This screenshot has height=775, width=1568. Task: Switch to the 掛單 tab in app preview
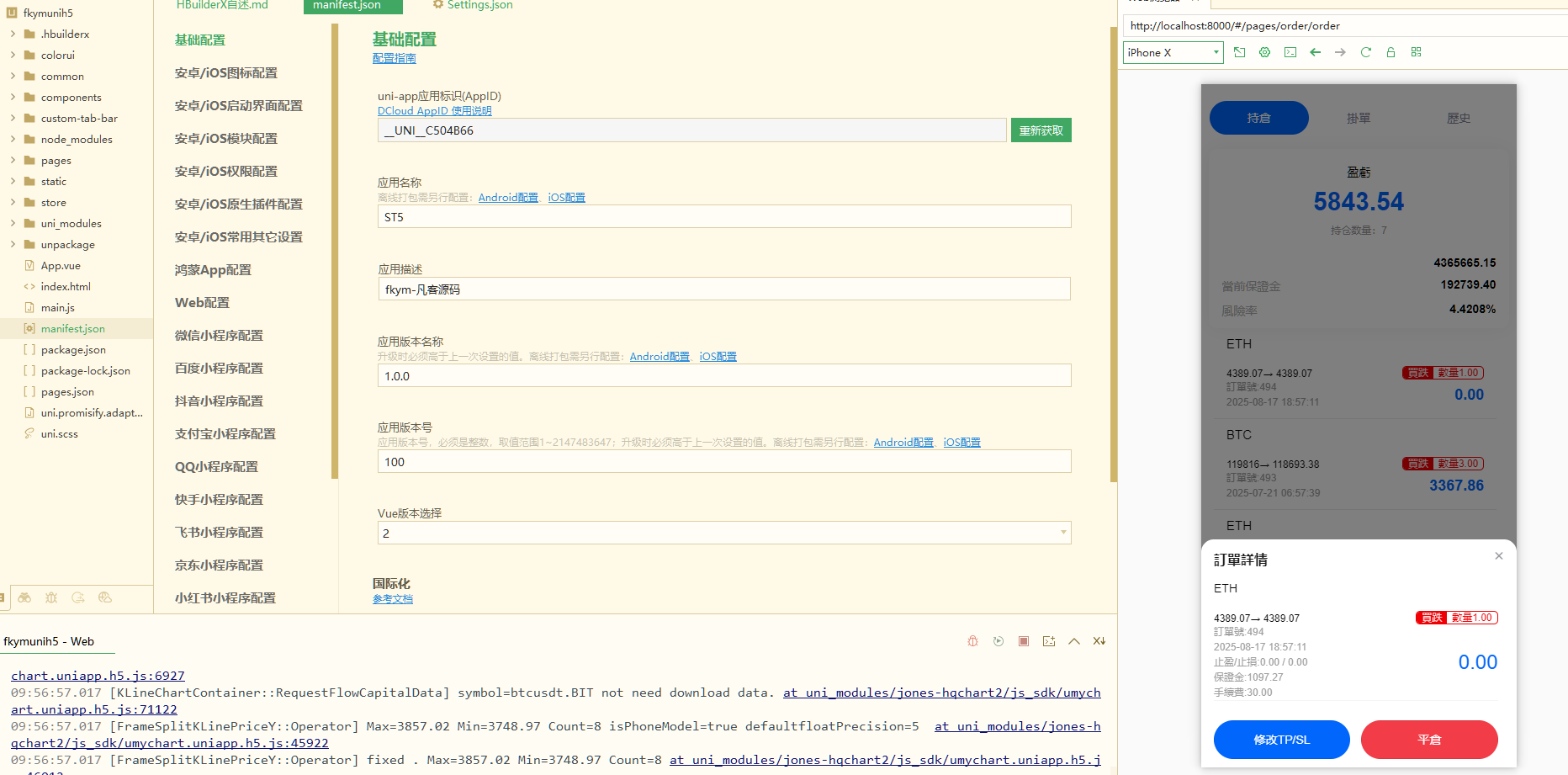click(x=1359, y=118)
